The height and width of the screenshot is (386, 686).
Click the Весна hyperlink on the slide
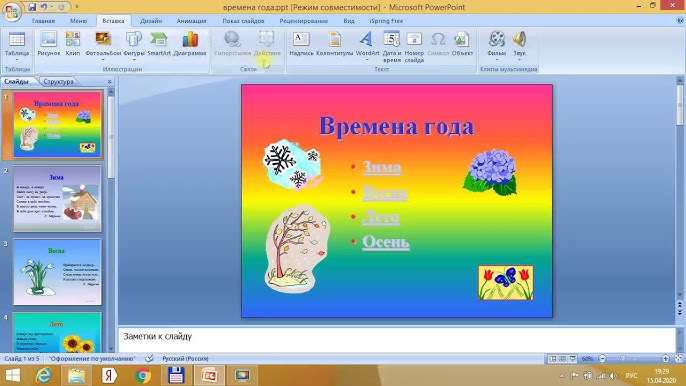click(385, 193)
